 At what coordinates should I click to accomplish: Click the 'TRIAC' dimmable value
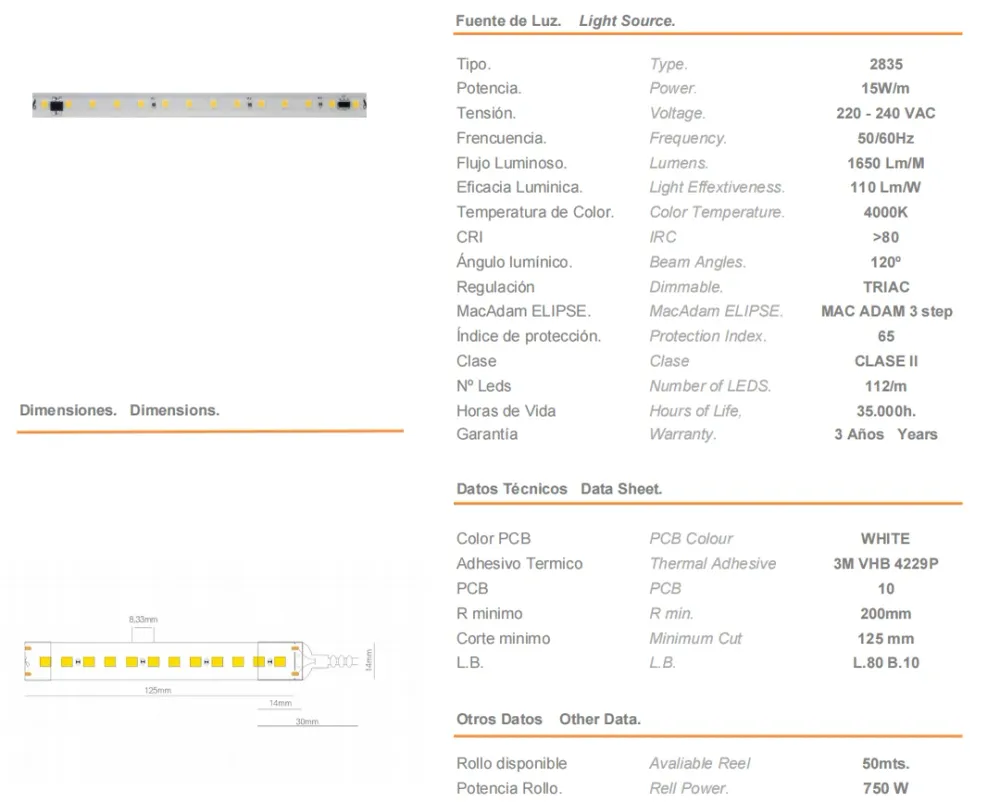[886, 287]
